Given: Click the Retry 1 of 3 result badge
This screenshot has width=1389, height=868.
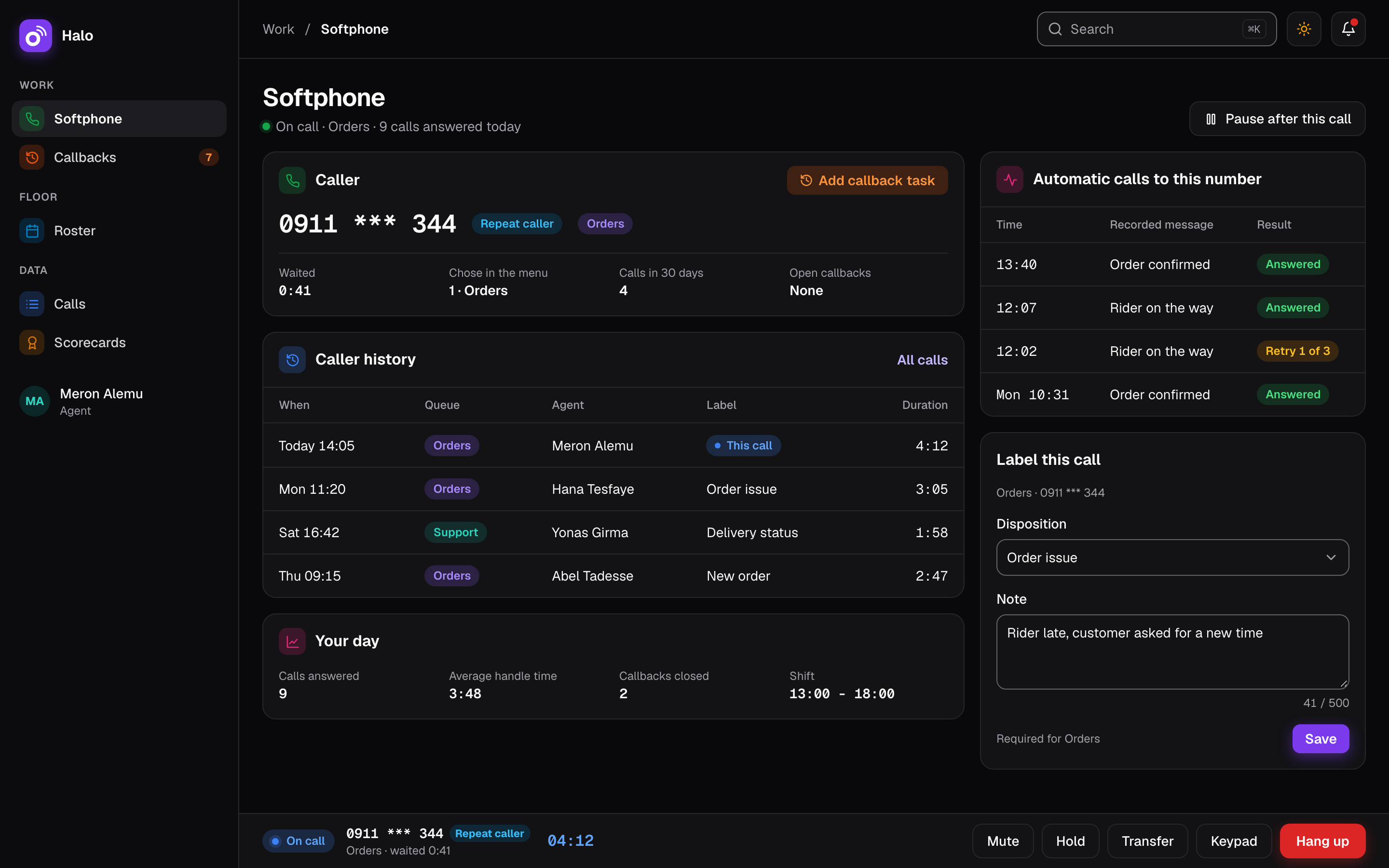Looking at the screenshot, I should click(x=1298, y=352).
